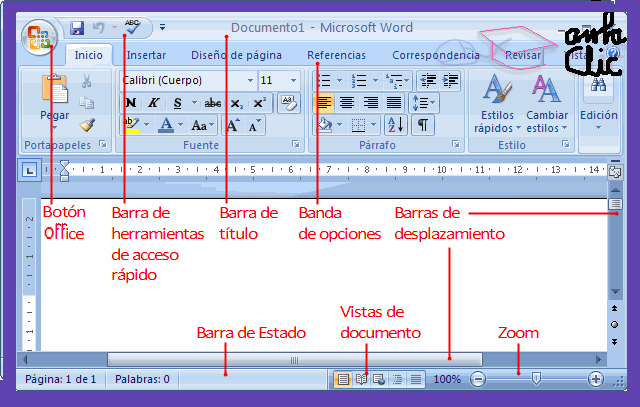Apply paragraph shading paint bucket
640x407 pixels.
click(x=324, y=125)
